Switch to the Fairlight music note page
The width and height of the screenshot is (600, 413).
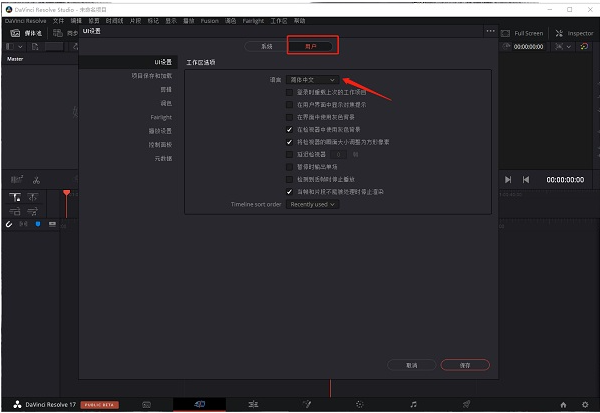(413, 404)
